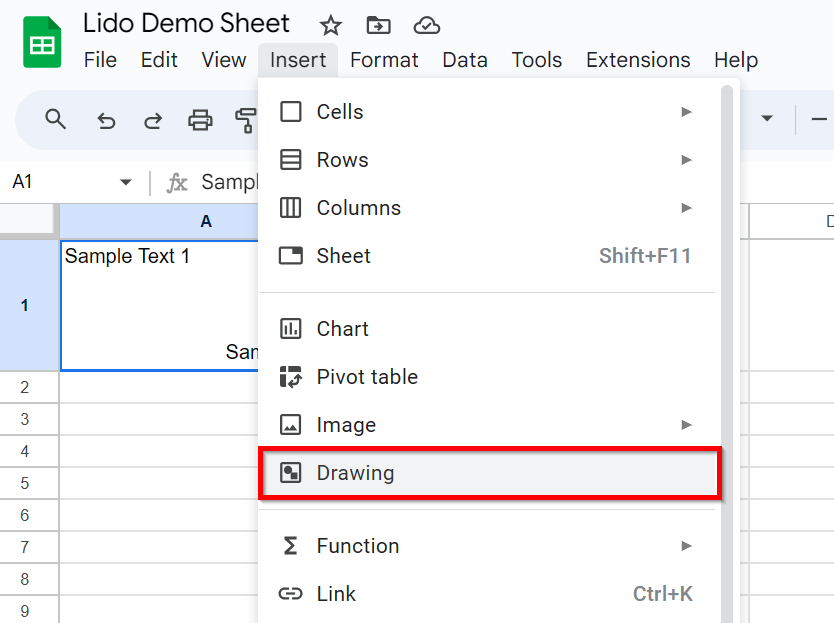
Task: Insert a Chart
Action: point(344,328)
